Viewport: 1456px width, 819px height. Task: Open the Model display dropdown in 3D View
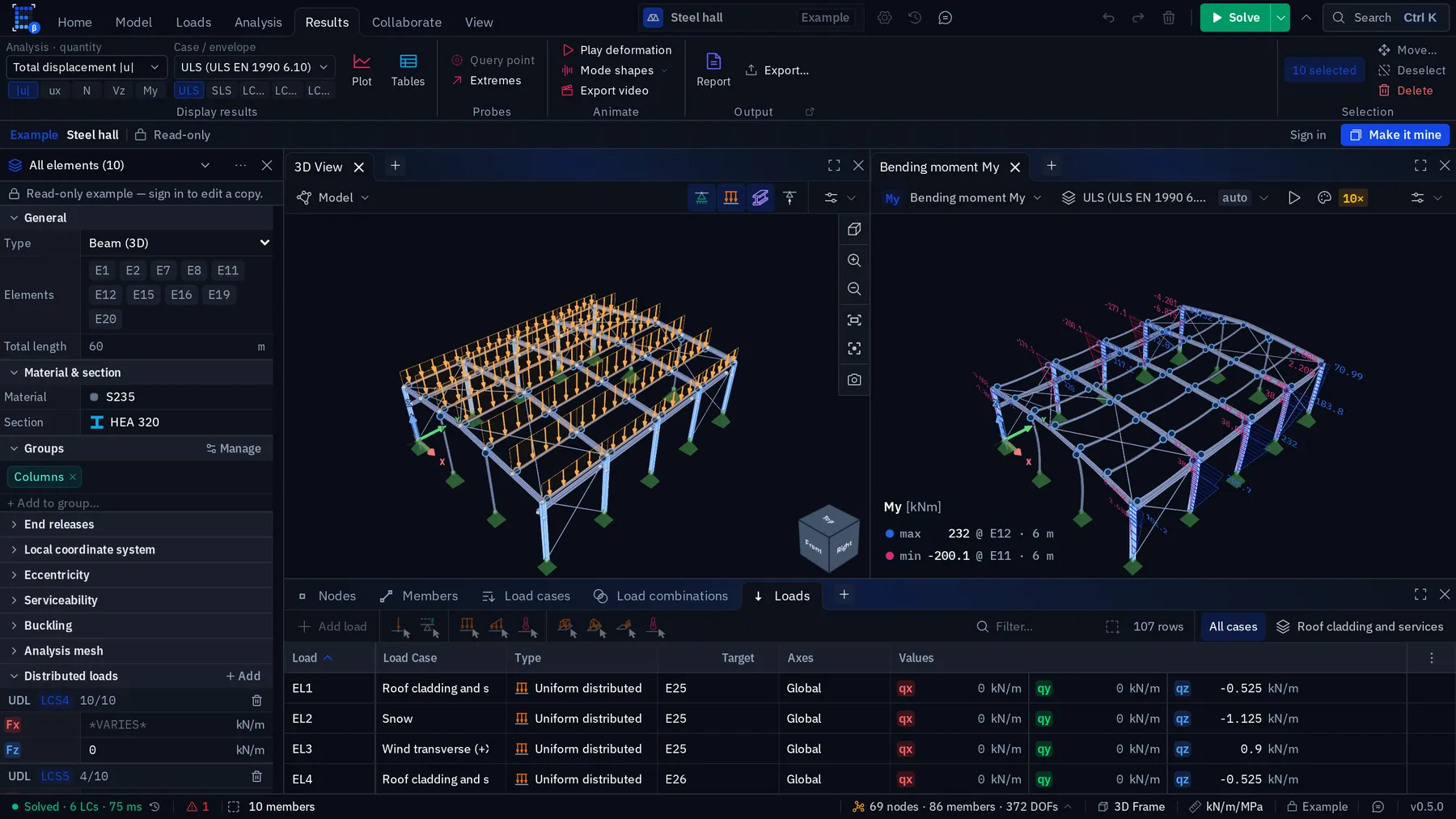tap(333, 197)
